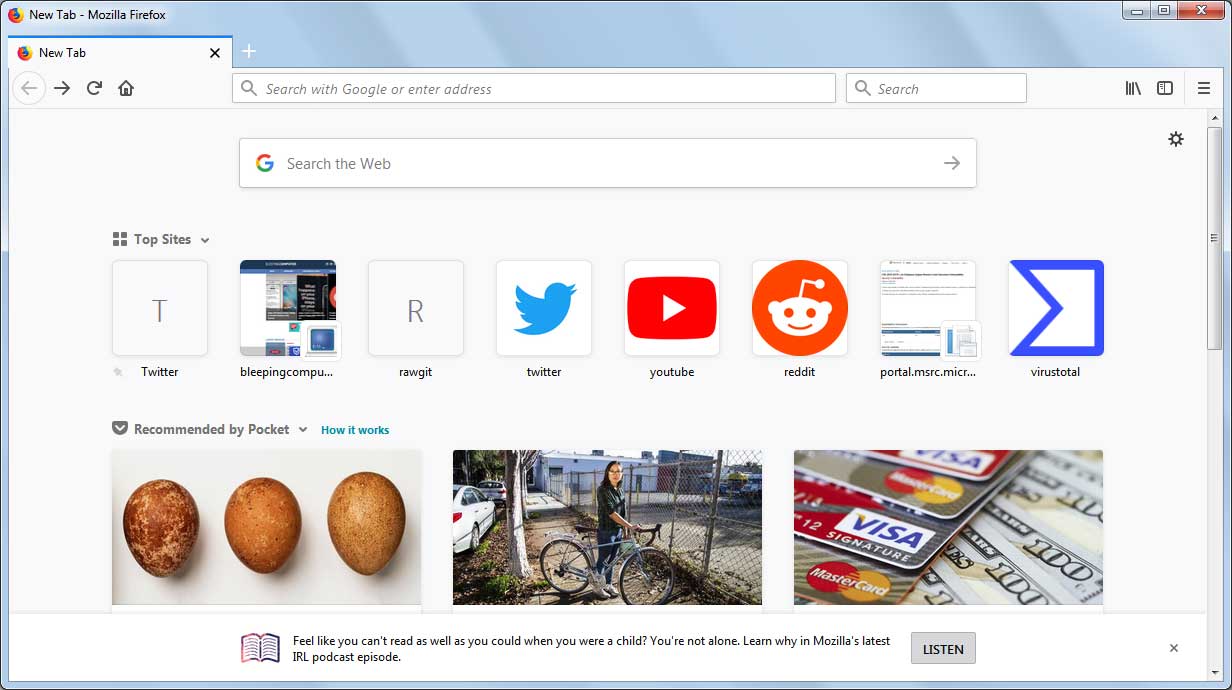Open the pinned Twitter tile with letter T
Viewport: 1232px width, 690px height.
tap(160, 308)
